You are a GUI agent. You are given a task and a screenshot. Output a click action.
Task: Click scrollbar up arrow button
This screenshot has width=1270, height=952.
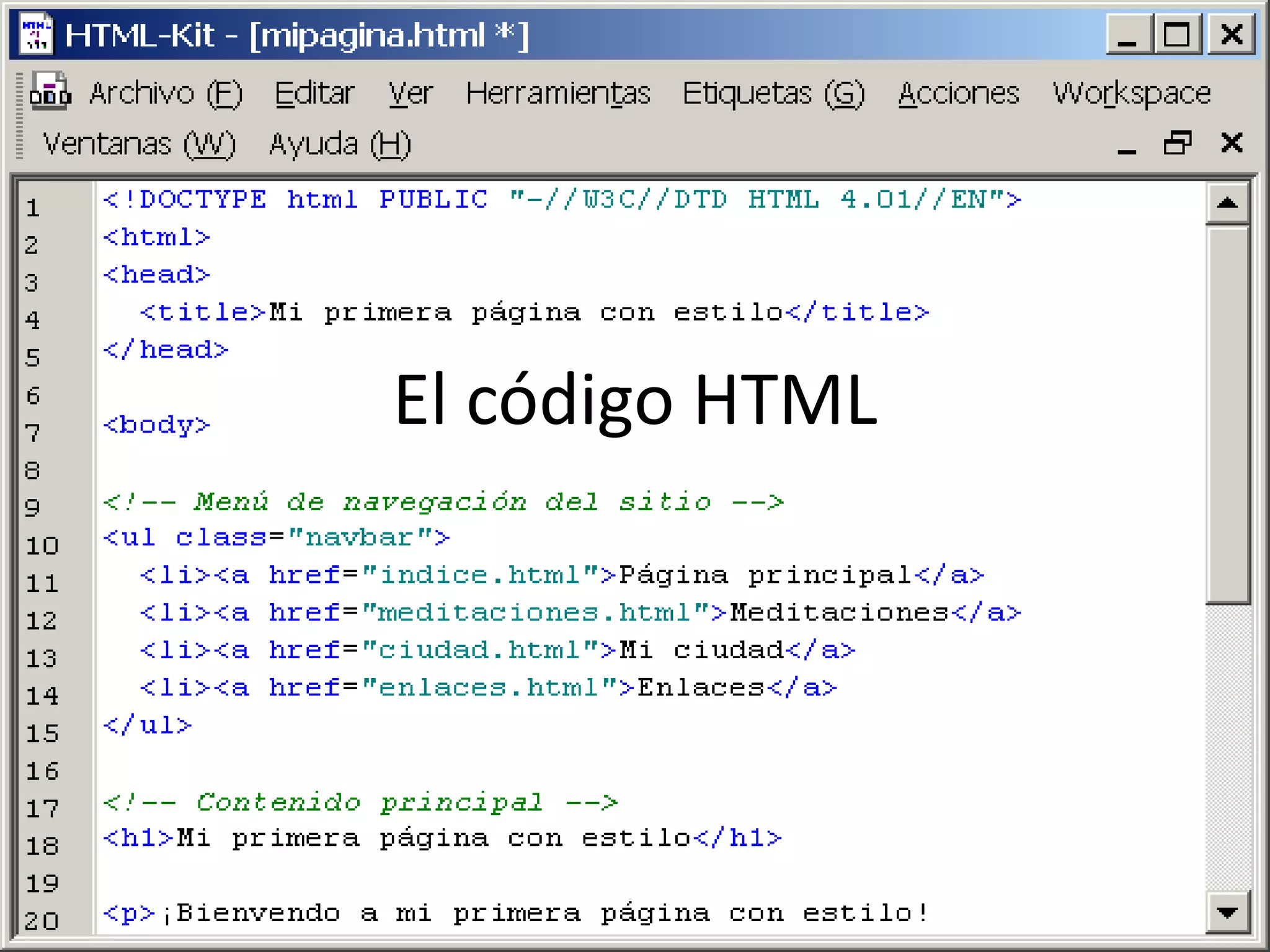pos(1227,204)
